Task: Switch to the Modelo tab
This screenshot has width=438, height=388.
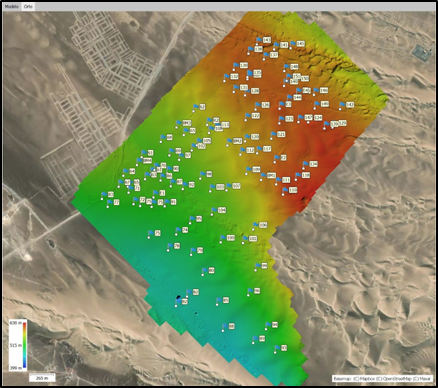Action: (12, 6)
